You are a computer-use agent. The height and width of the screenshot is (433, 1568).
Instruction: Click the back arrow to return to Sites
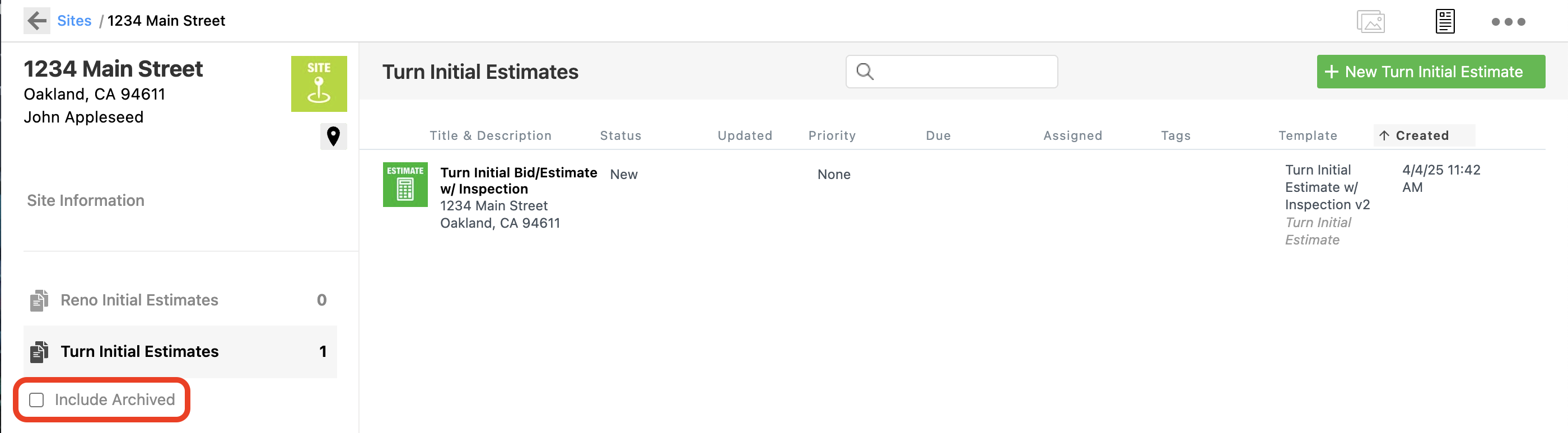point(36,20)
